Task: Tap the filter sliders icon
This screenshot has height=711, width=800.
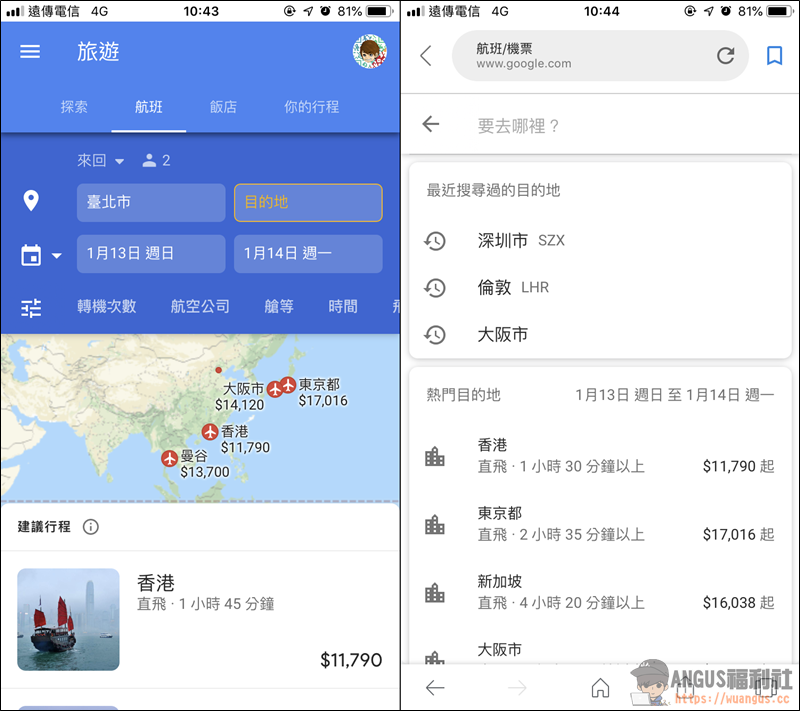Action: tap(31, 307)
